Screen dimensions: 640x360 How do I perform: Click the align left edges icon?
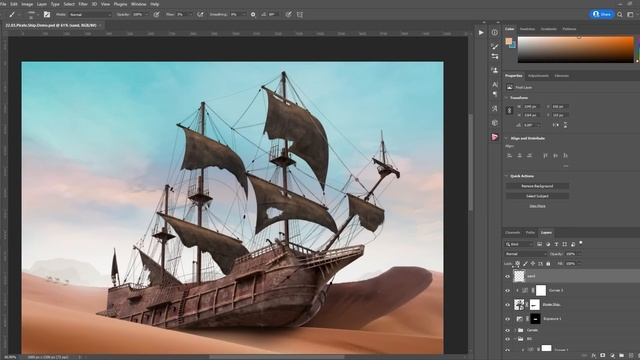pyautogui.click(x=509, y=156)
